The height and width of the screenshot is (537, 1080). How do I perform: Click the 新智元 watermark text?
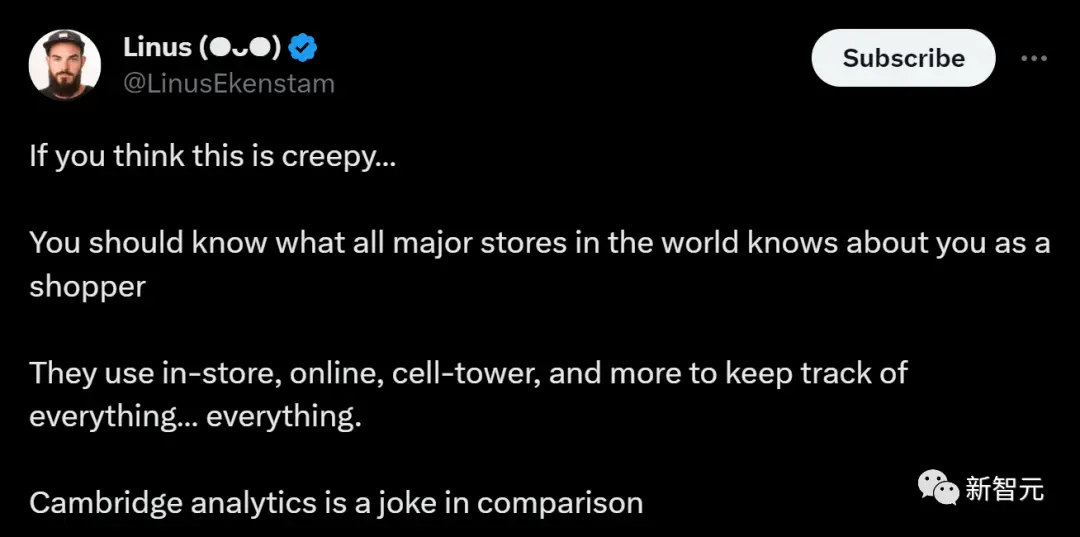coord(1005,488)
